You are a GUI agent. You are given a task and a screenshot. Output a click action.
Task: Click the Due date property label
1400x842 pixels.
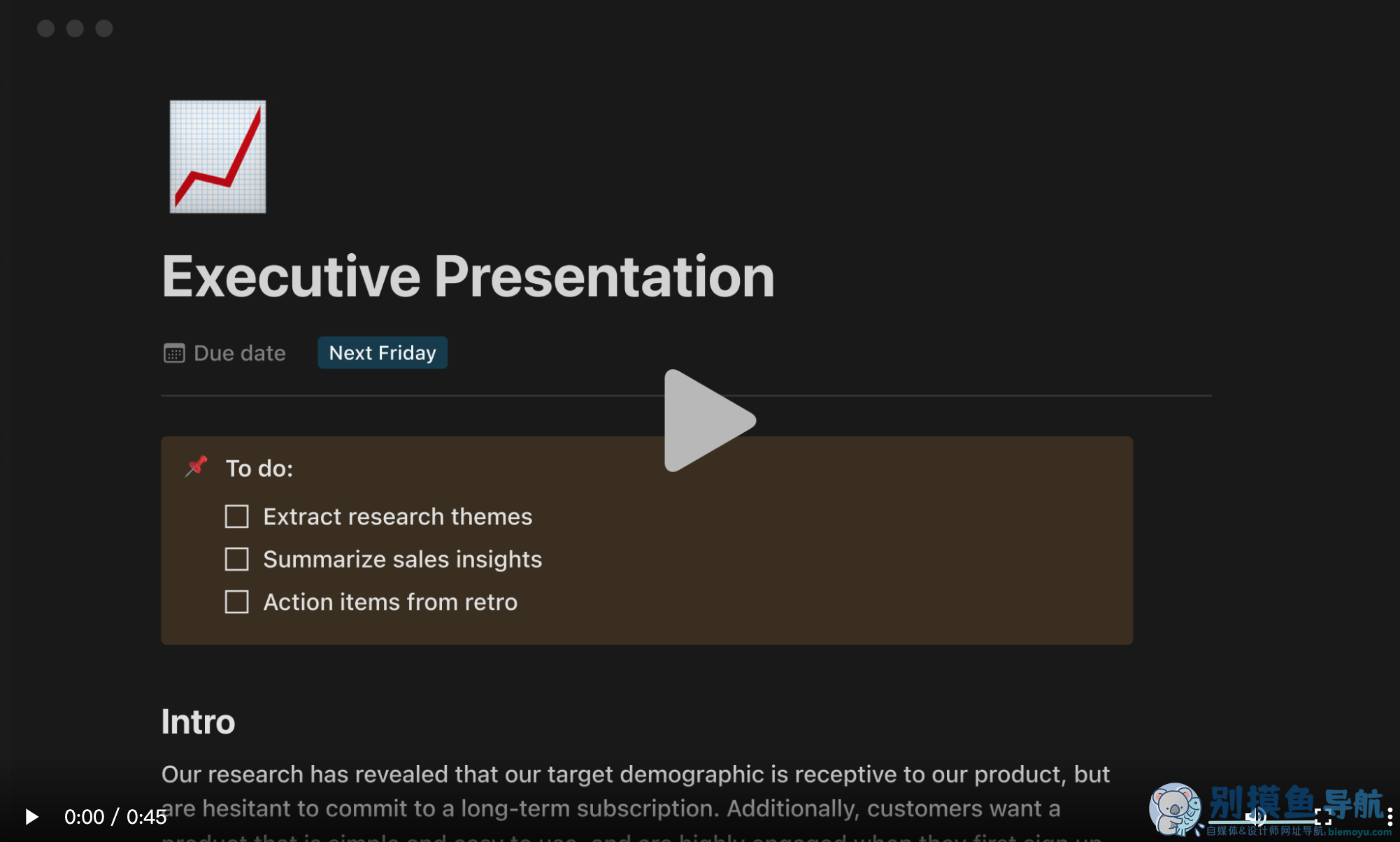(239, 353)
